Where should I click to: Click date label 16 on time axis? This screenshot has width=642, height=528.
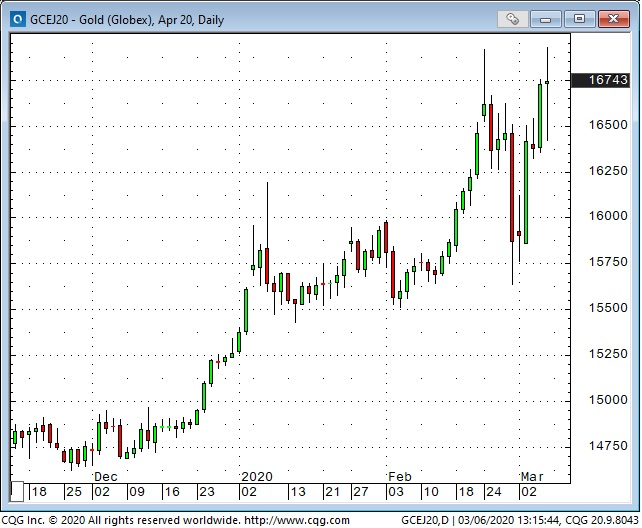point(172,492)
